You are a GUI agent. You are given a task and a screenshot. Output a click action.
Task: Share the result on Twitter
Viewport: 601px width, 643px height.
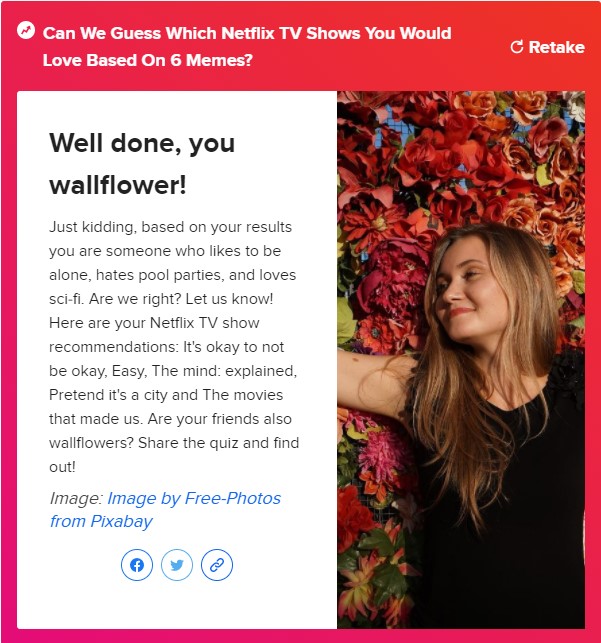(177, 565)
